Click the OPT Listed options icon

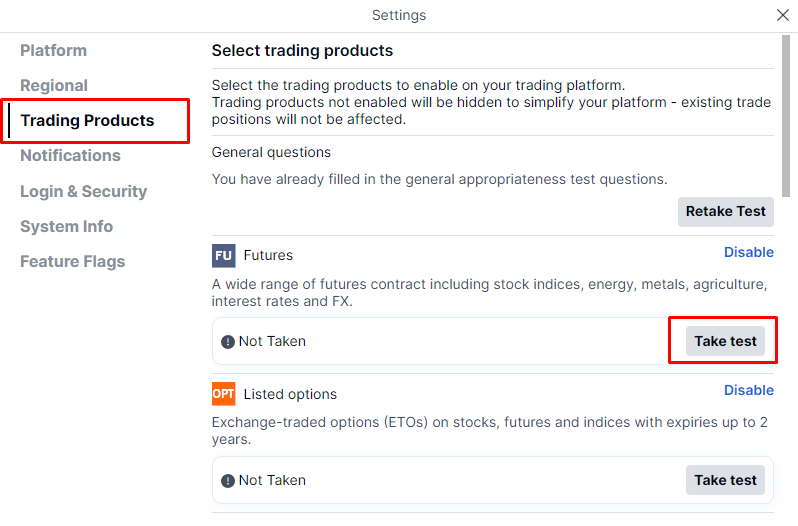[223, 394]
